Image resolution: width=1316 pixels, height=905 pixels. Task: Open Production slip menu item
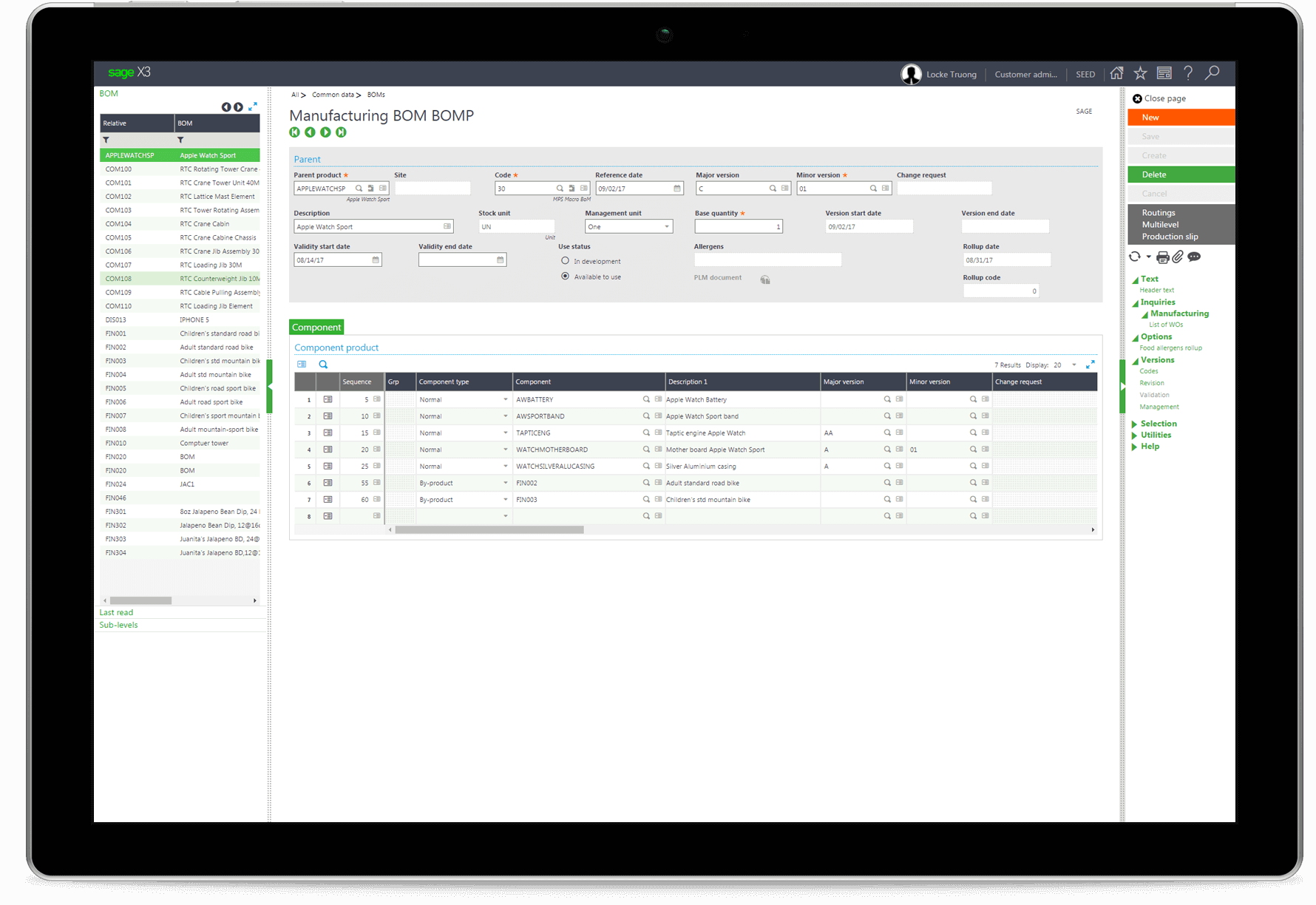pyautogui.click(x=1170, y=237)
